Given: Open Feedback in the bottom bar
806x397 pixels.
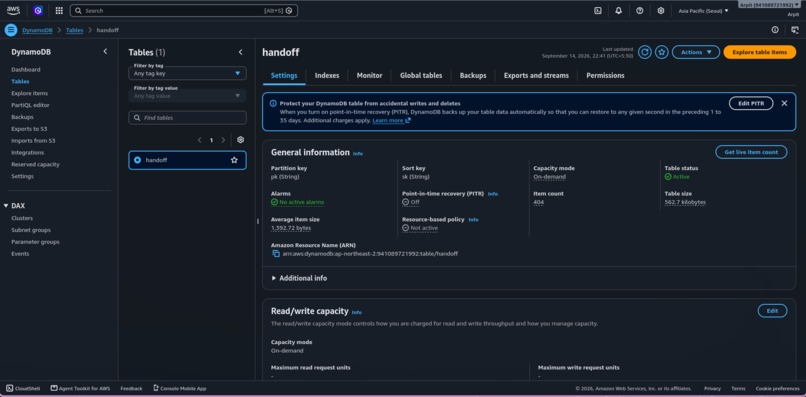Looking at the screenshot, I should 131,388.
